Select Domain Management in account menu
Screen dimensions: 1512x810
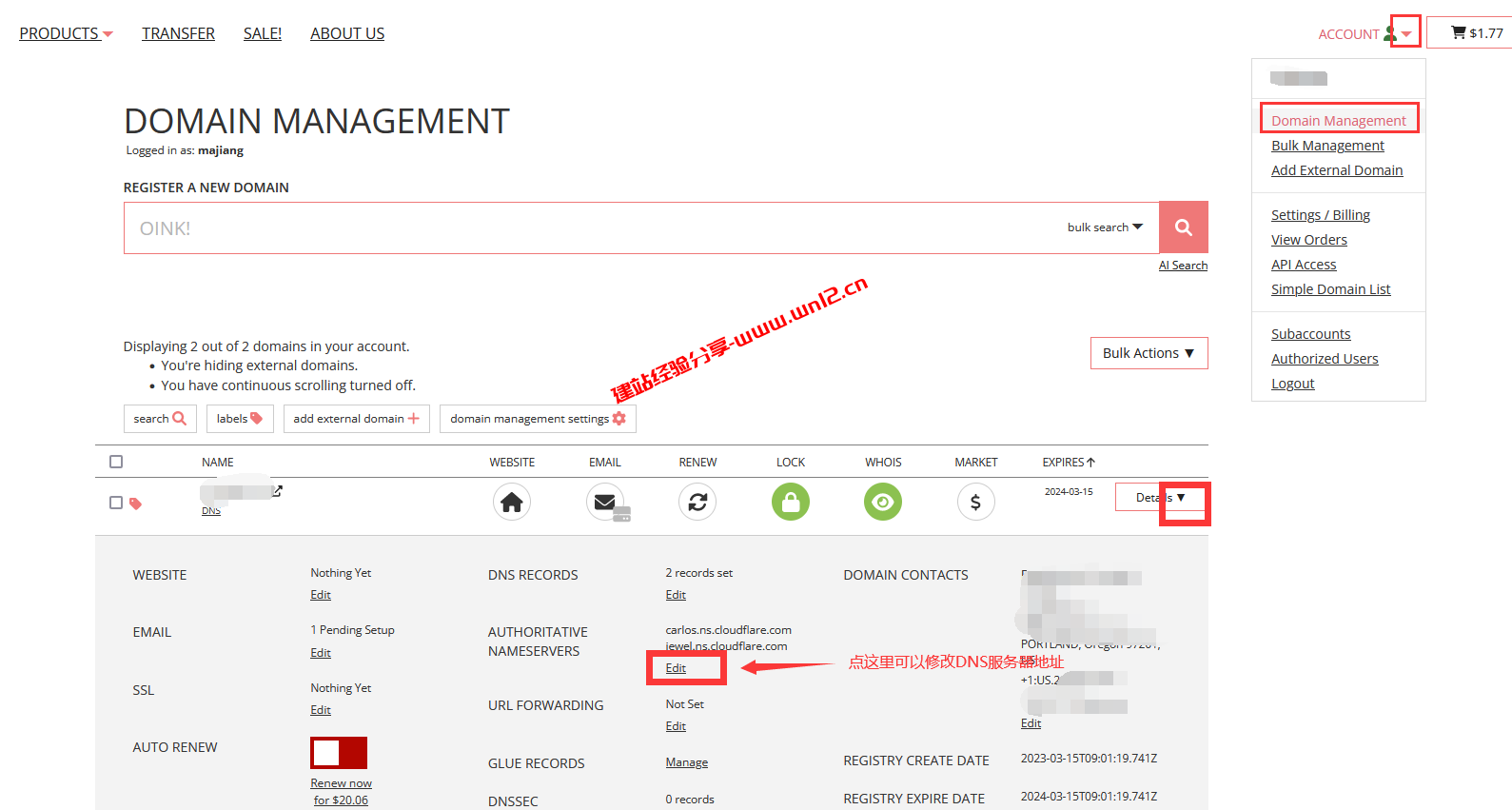1338,121
